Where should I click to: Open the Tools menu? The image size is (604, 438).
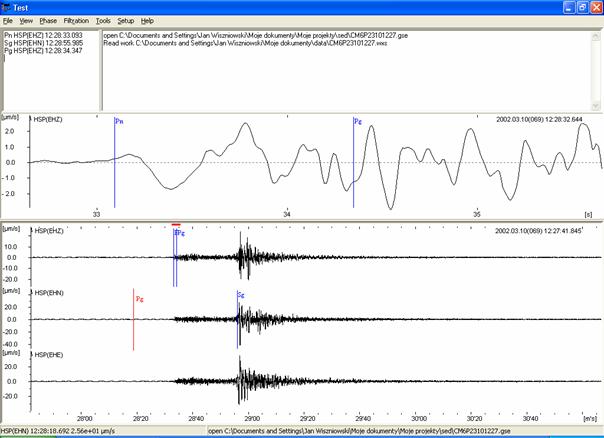click(x=103, y=21)
